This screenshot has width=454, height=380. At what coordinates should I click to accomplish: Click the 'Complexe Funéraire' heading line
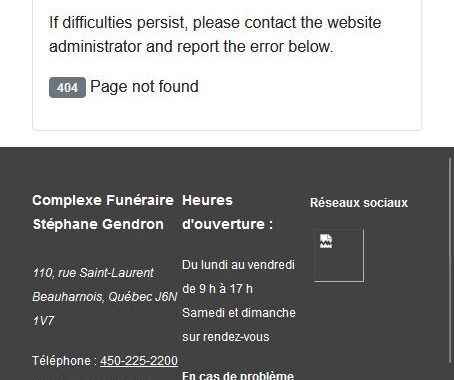(103, 200)
